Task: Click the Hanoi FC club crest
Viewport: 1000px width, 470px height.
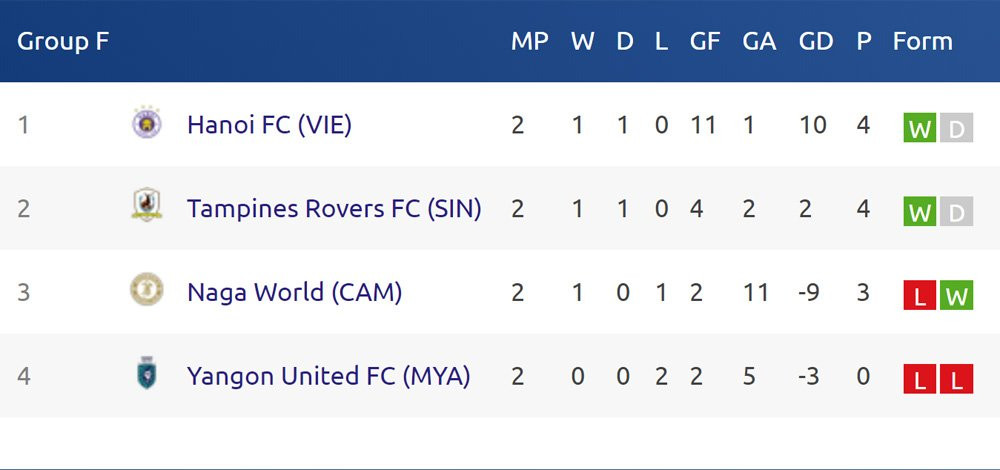Action: coord(147,124)
